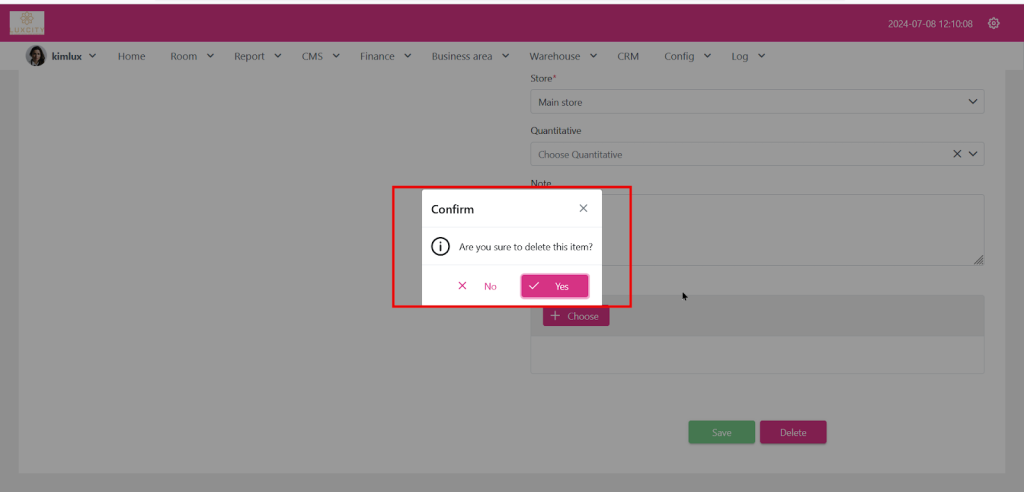1024x492 pixels.
Task: Open the kimlux user menu
Action: click(x=73, y=57)
